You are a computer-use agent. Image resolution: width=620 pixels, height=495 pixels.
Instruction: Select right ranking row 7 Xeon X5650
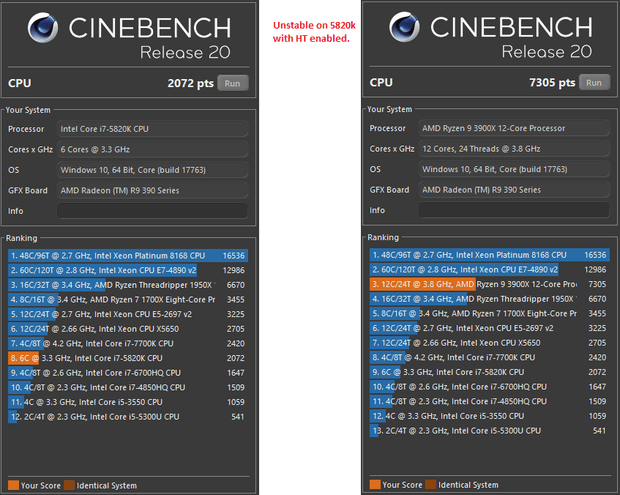(x=490, y=343)
